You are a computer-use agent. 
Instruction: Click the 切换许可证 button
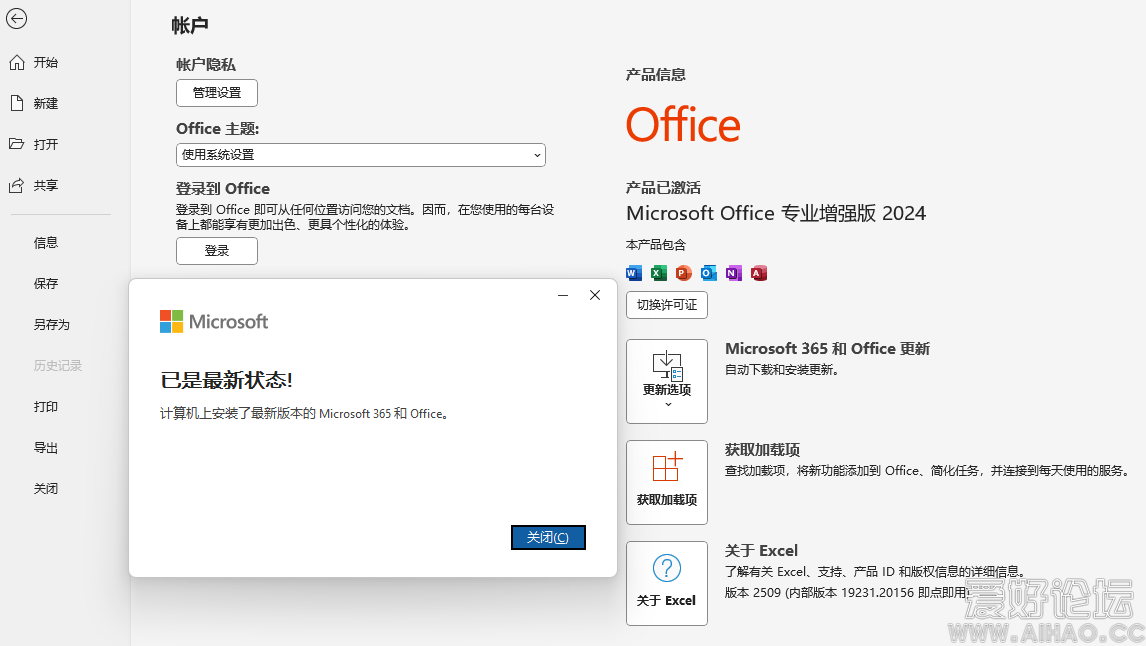667,305
